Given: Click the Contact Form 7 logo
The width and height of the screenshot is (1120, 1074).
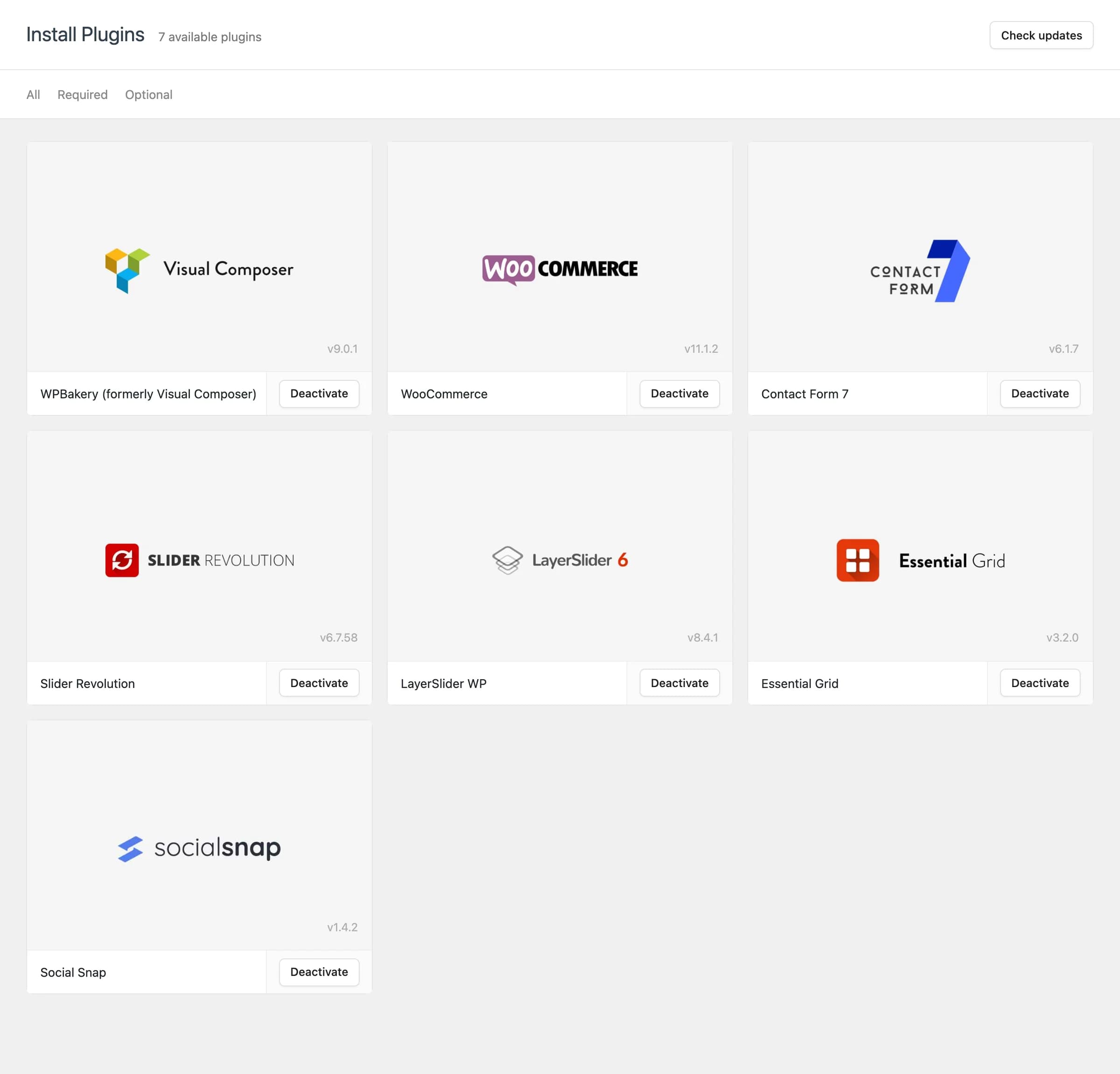Looking at the screenshot, I should click(x=920, y=271).
